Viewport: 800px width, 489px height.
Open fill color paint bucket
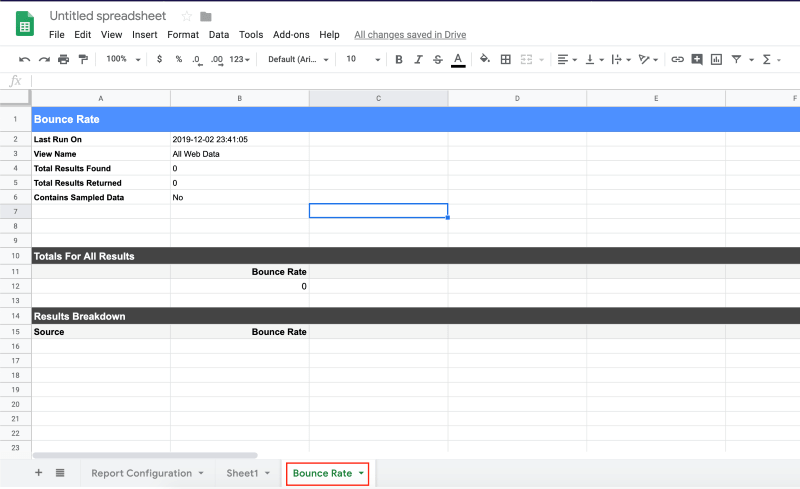[x=485, y=59]
